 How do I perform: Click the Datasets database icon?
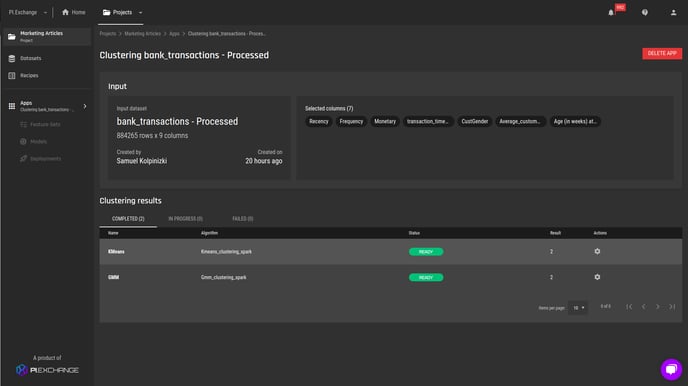point(12,58)
